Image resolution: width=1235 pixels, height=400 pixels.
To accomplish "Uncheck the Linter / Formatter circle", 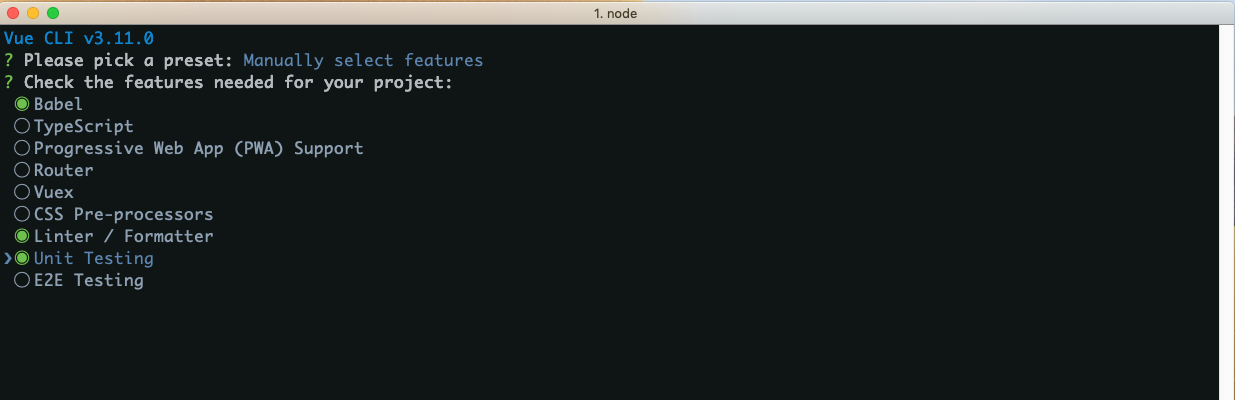I will tap(22, 236).
